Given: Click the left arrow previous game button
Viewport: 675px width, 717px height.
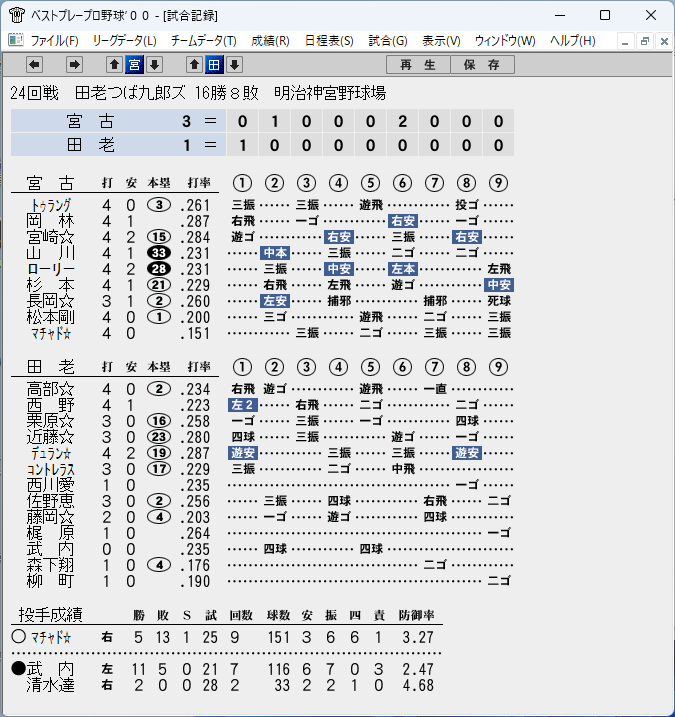Looking at the screenshot, I should click(x=34, y=64).
